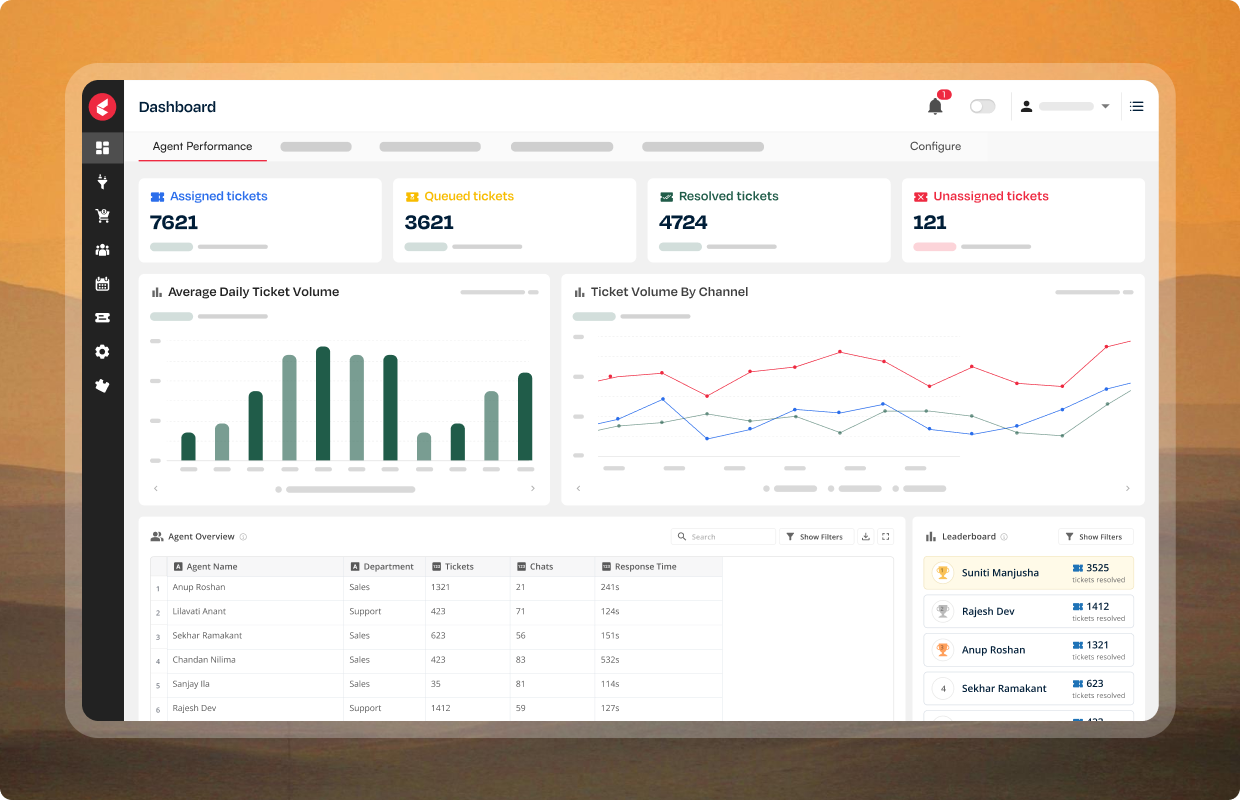Go to the team members sidebar icon
This screenshot has height=800, width=1240.
click(x=102, y=250)
